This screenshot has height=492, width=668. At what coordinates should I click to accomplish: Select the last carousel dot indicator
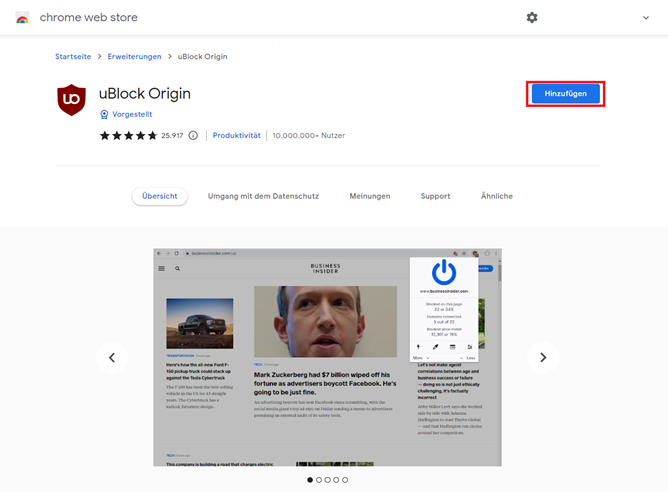click(x=345, y=480)
